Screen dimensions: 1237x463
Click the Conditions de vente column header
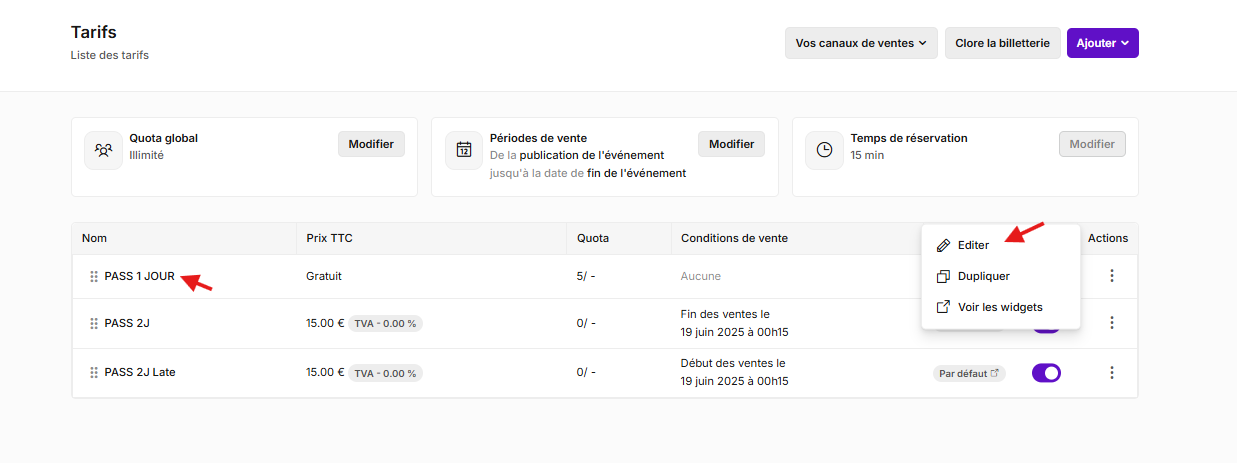click(x=734, y=238)
